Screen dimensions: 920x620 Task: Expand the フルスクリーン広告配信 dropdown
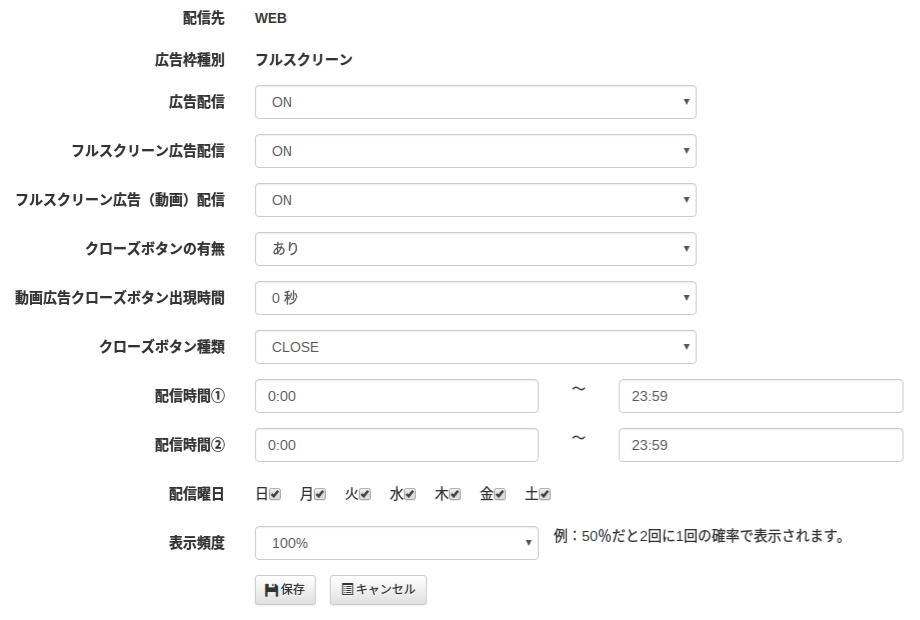(x=476, y=151)
